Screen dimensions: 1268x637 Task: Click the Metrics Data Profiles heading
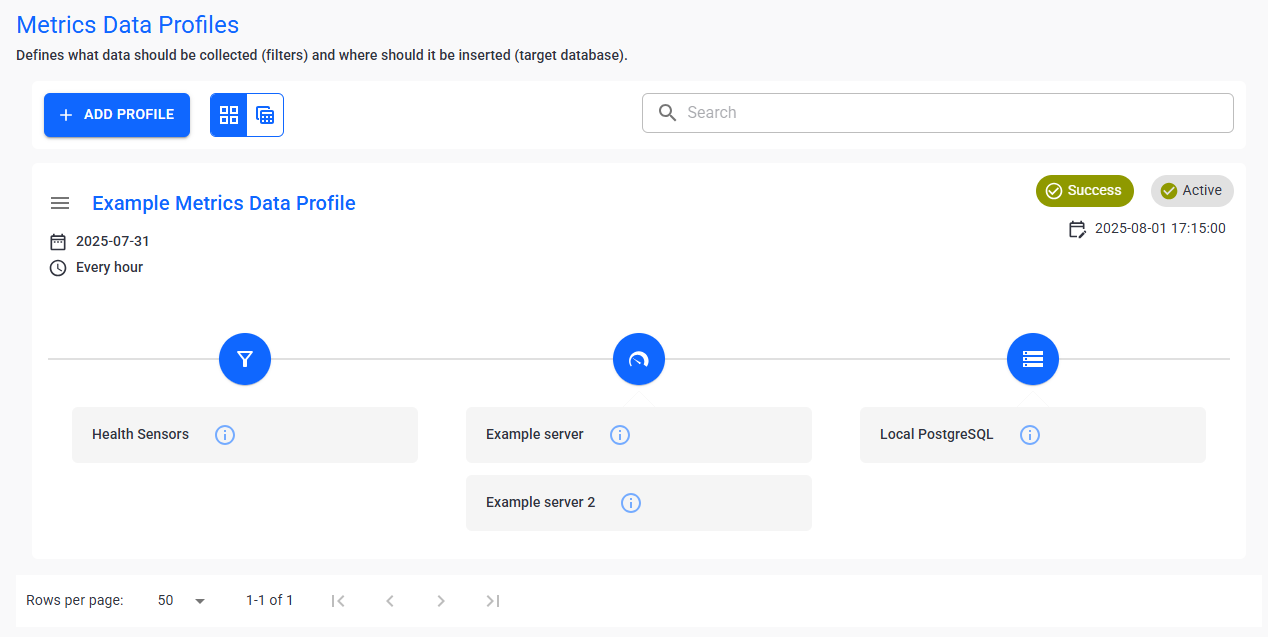128,25
